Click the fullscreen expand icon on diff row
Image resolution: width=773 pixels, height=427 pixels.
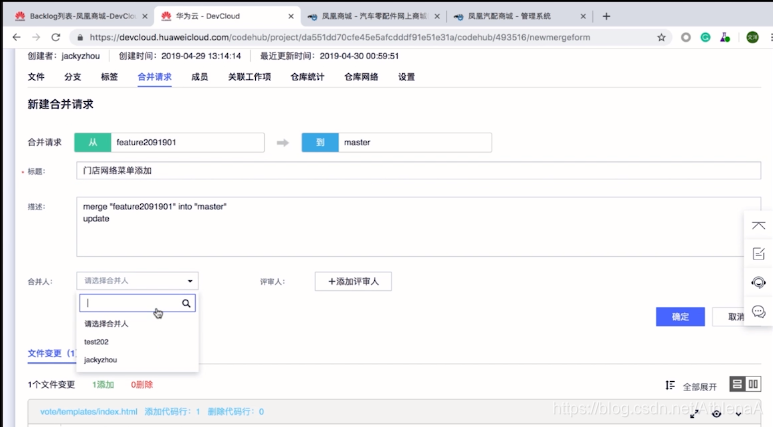coord(694,414)
